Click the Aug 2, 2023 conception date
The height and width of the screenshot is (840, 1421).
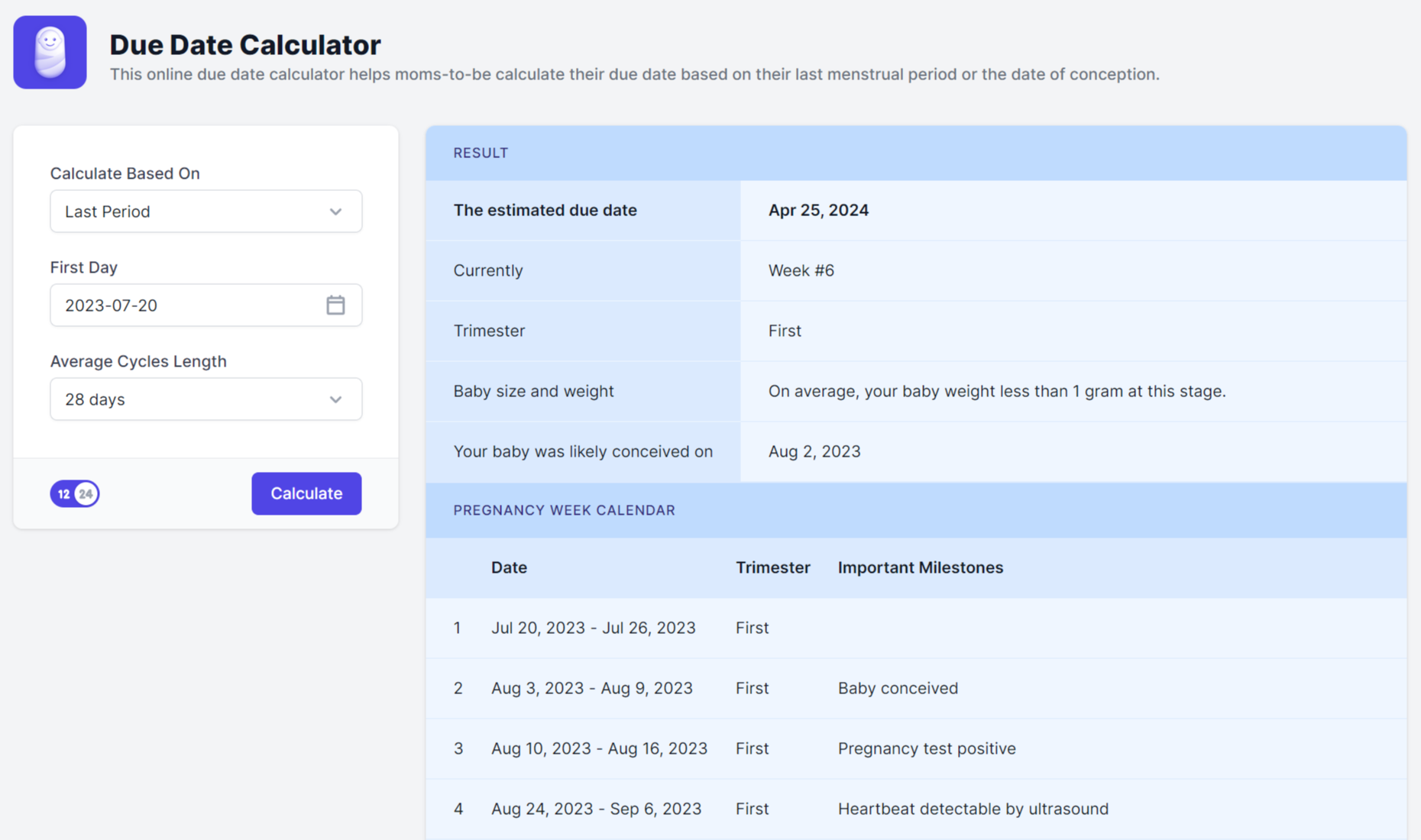(x=814, y=451)
